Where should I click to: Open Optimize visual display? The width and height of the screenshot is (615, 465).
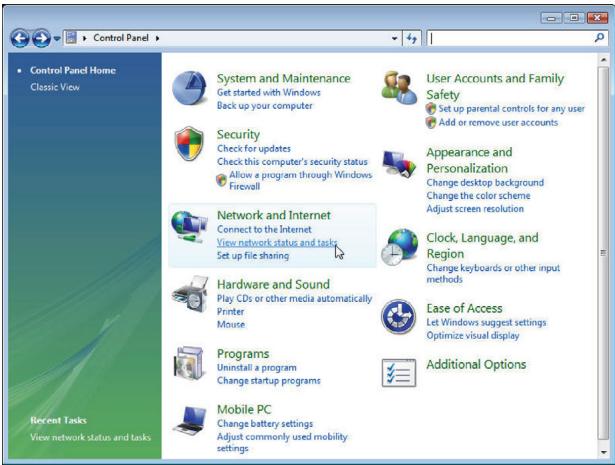[x=473, y=336]
